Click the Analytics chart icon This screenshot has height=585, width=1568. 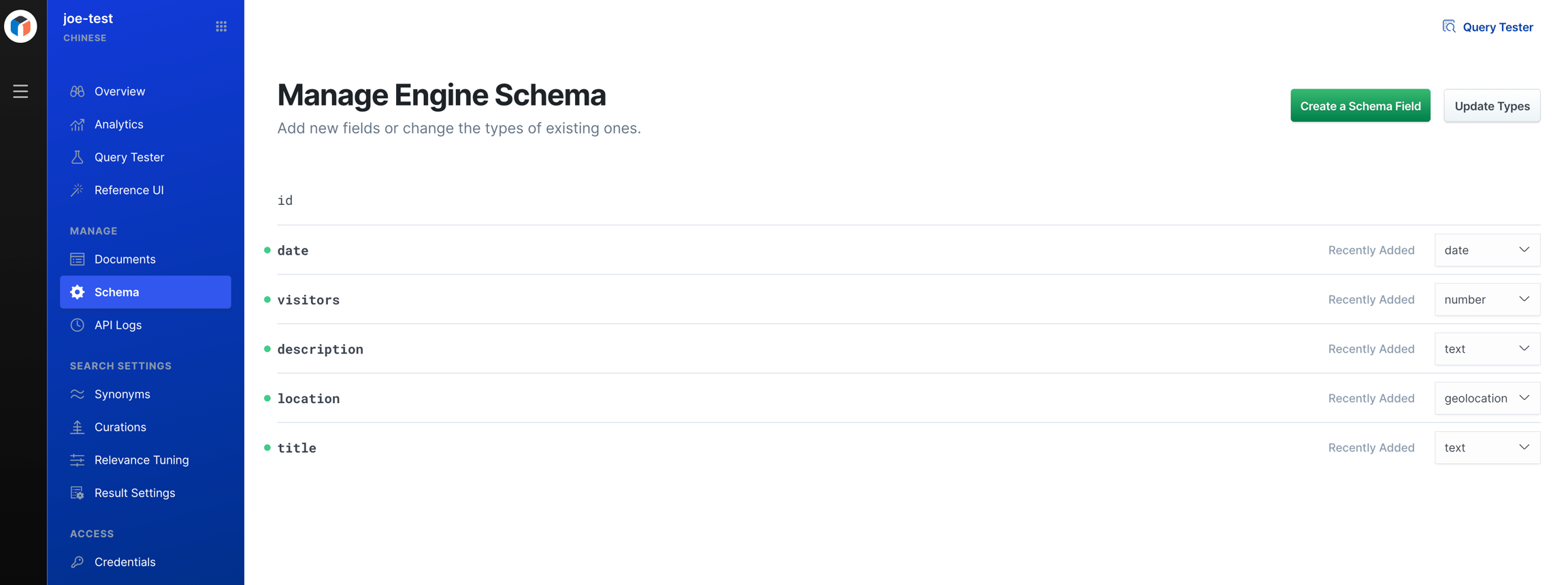(x=78, y=125)
